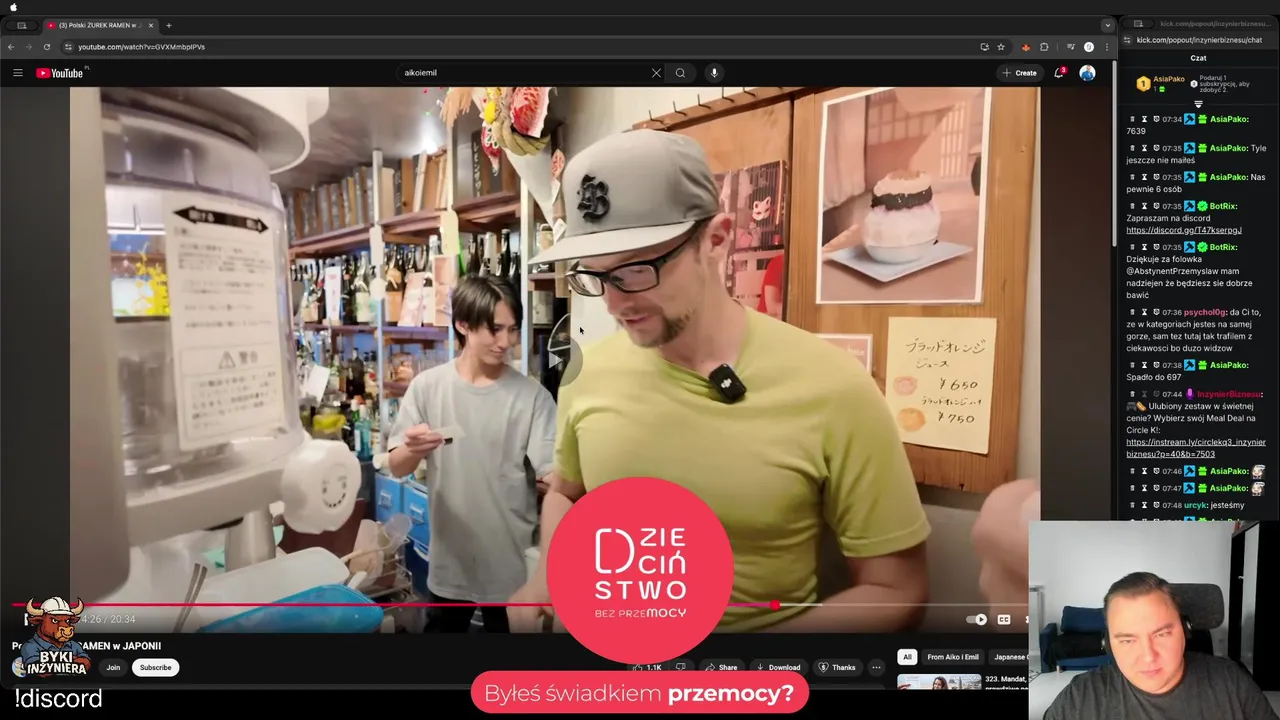Click the Subscribe button
This screenshot has width=1280, height=720.
(x=155, y=667)
